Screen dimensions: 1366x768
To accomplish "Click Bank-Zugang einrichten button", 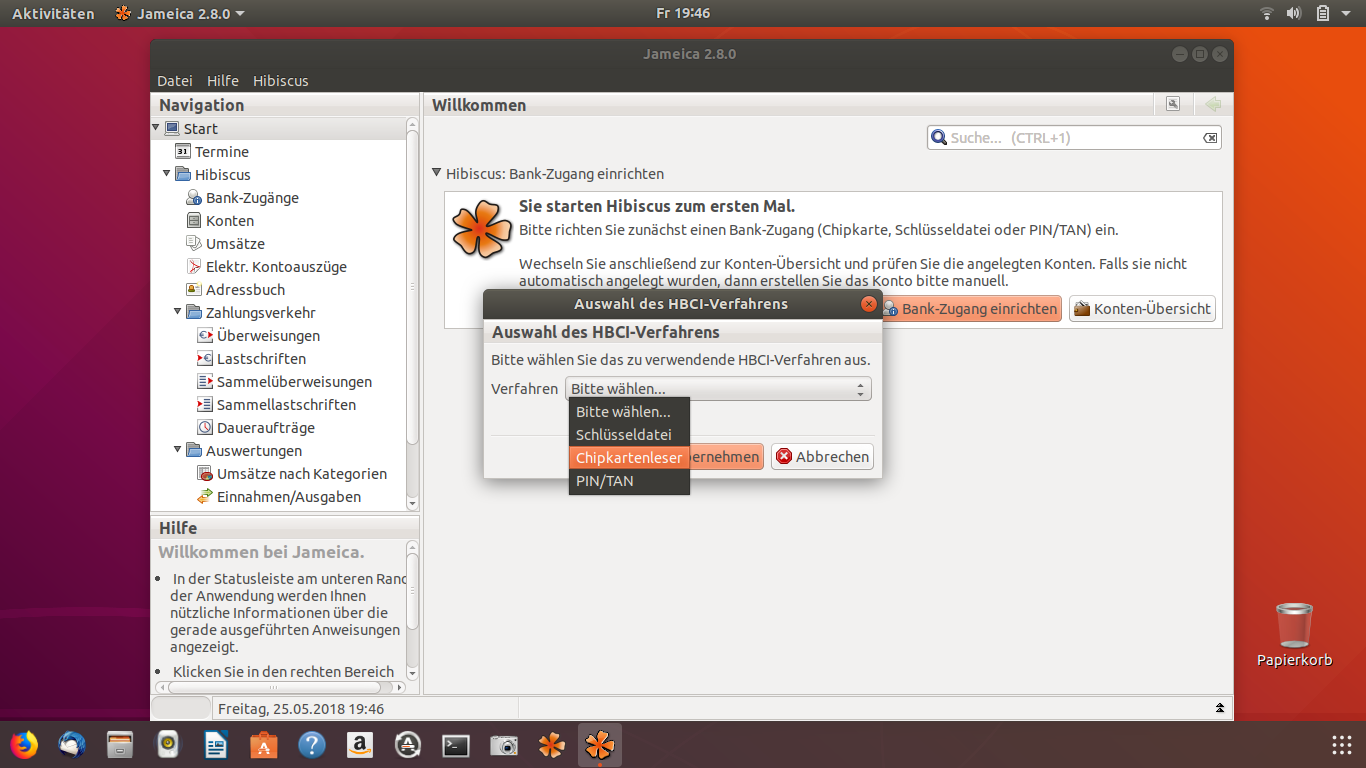I will (970, 309).
